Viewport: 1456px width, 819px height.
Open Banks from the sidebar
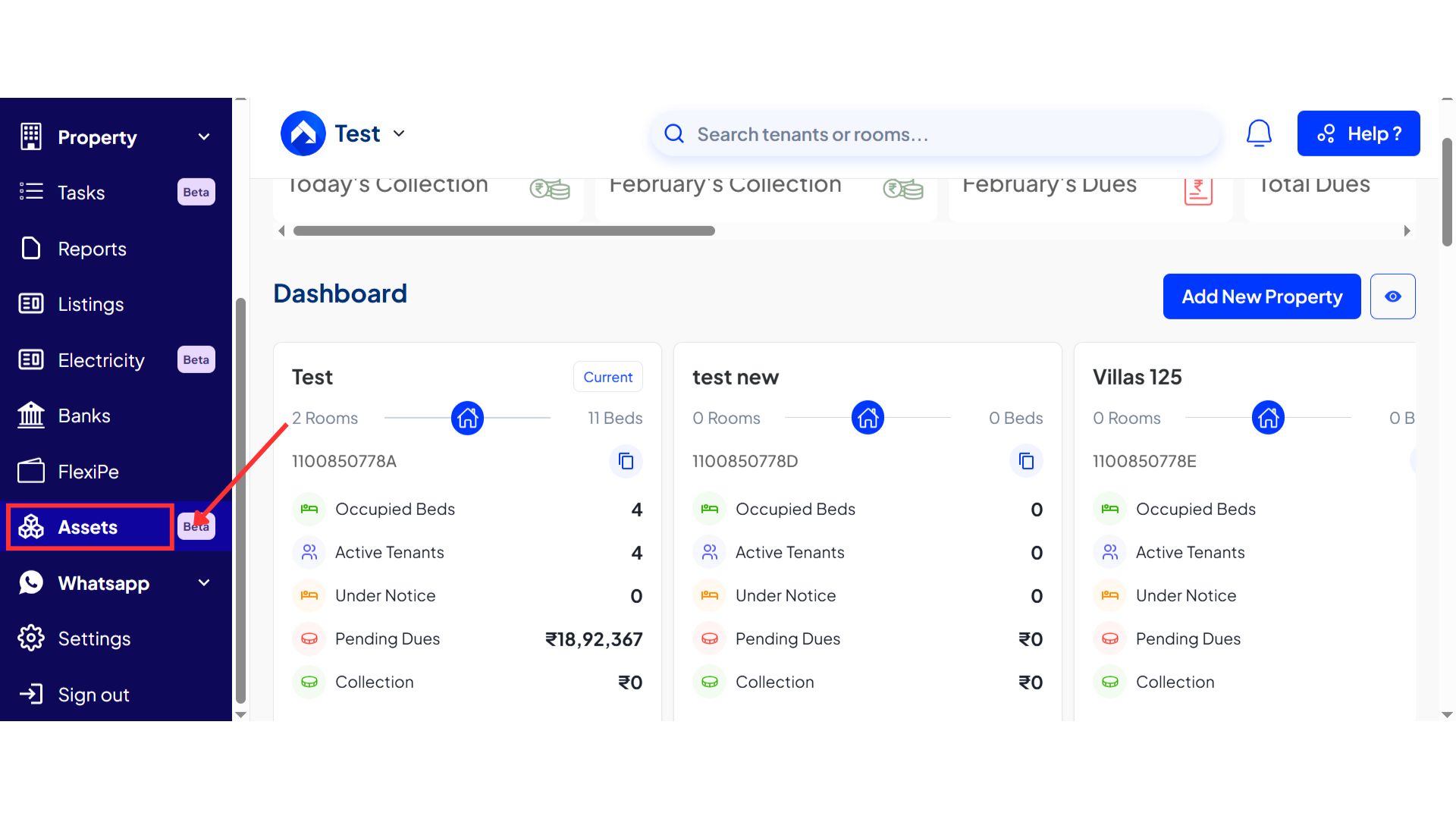(x=83, y=416)
